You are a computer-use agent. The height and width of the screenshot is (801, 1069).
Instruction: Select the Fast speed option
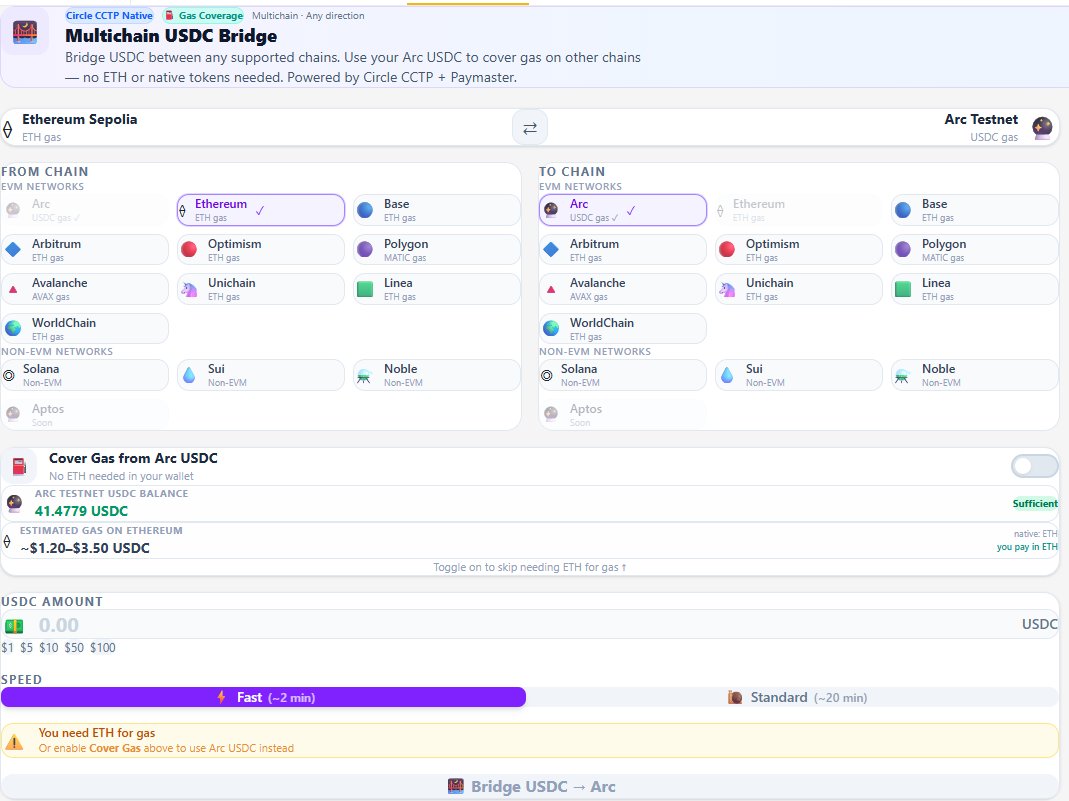[x=263, y=697]
